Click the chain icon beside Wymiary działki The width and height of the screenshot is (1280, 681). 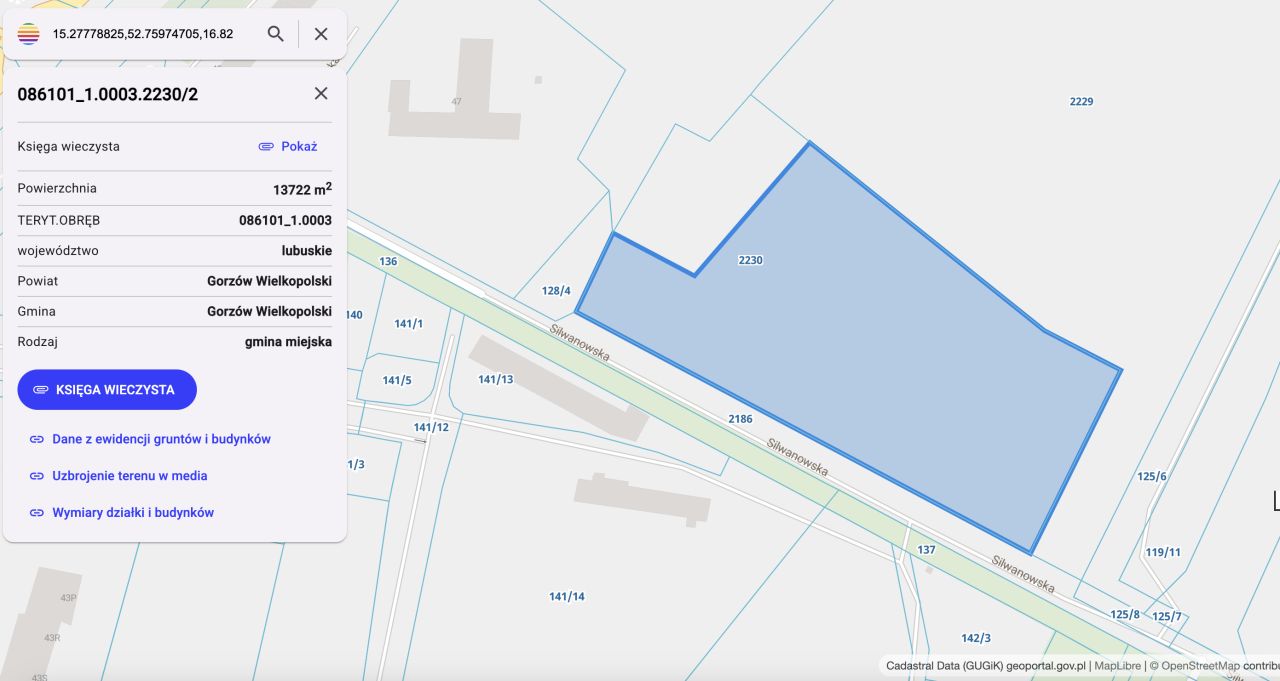point(36,512)
